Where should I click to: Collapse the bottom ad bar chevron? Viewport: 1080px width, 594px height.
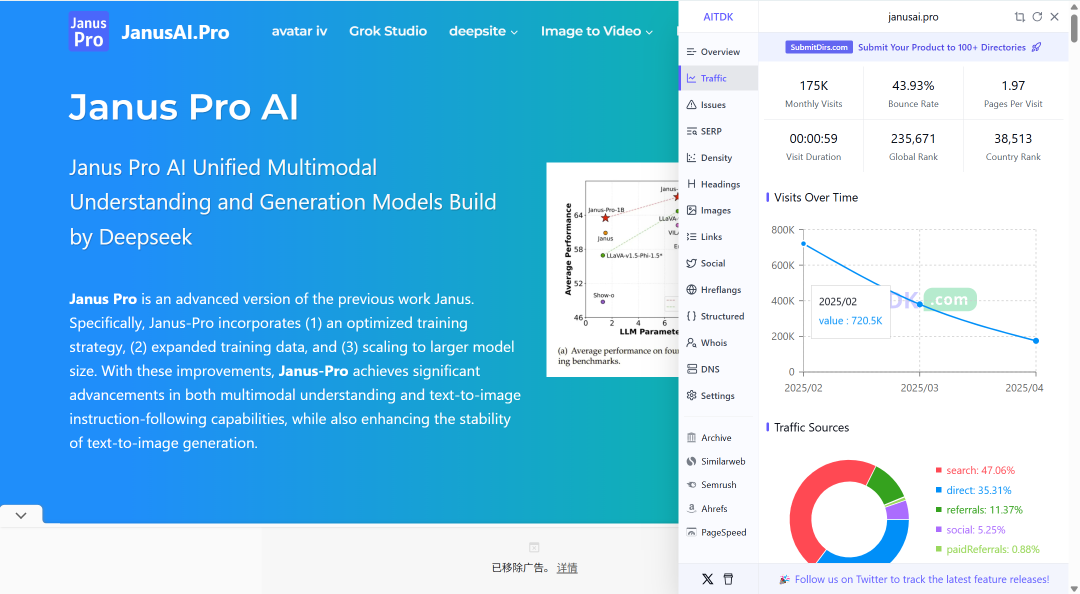(21, 515)
